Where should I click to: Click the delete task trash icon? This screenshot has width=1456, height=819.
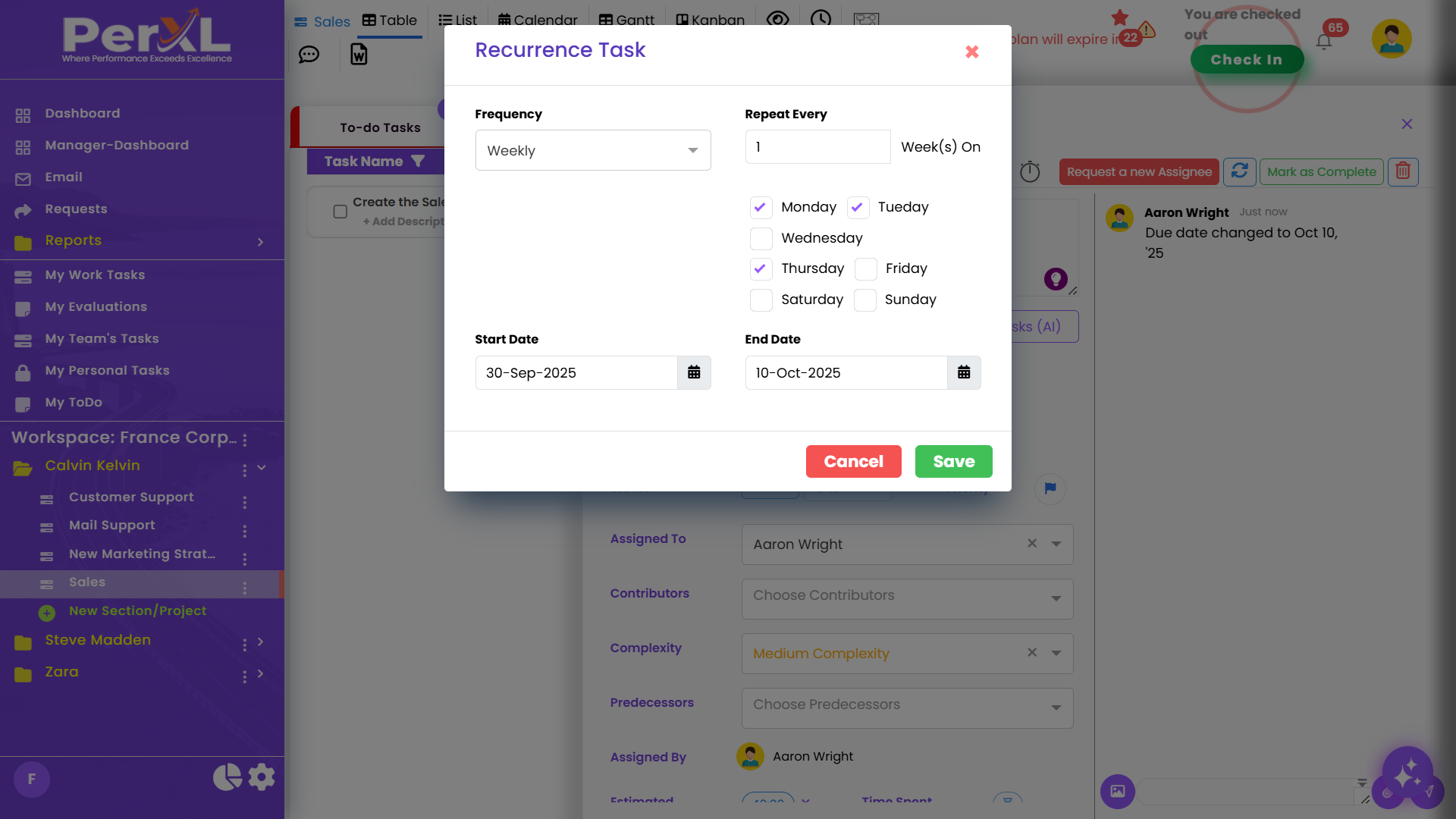(1402, 171)
